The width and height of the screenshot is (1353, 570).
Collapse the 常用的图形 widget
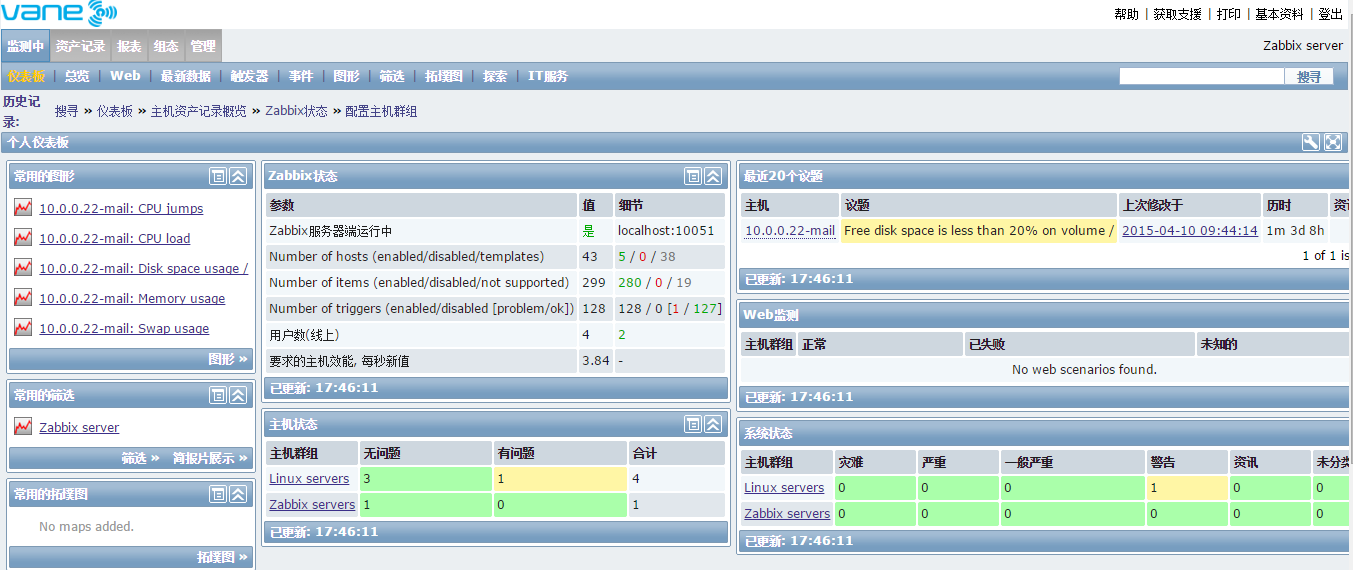coord(238,176)
